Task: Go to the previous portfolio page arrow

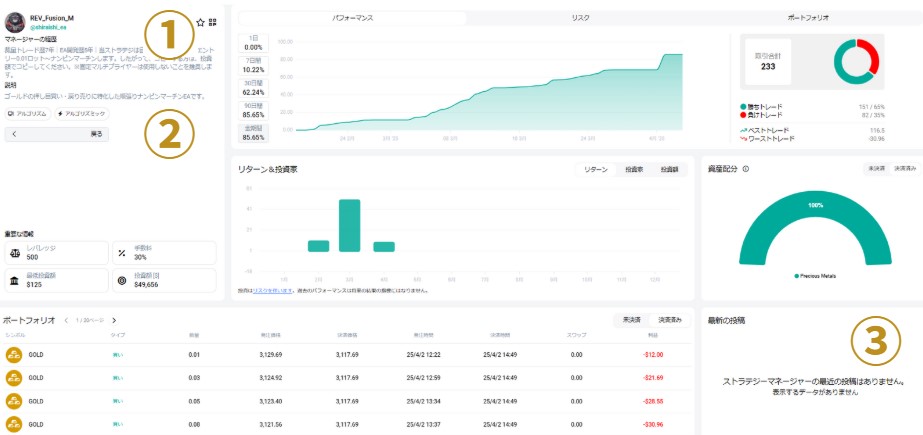Action: pyautogui.click(x=67, y=320)
